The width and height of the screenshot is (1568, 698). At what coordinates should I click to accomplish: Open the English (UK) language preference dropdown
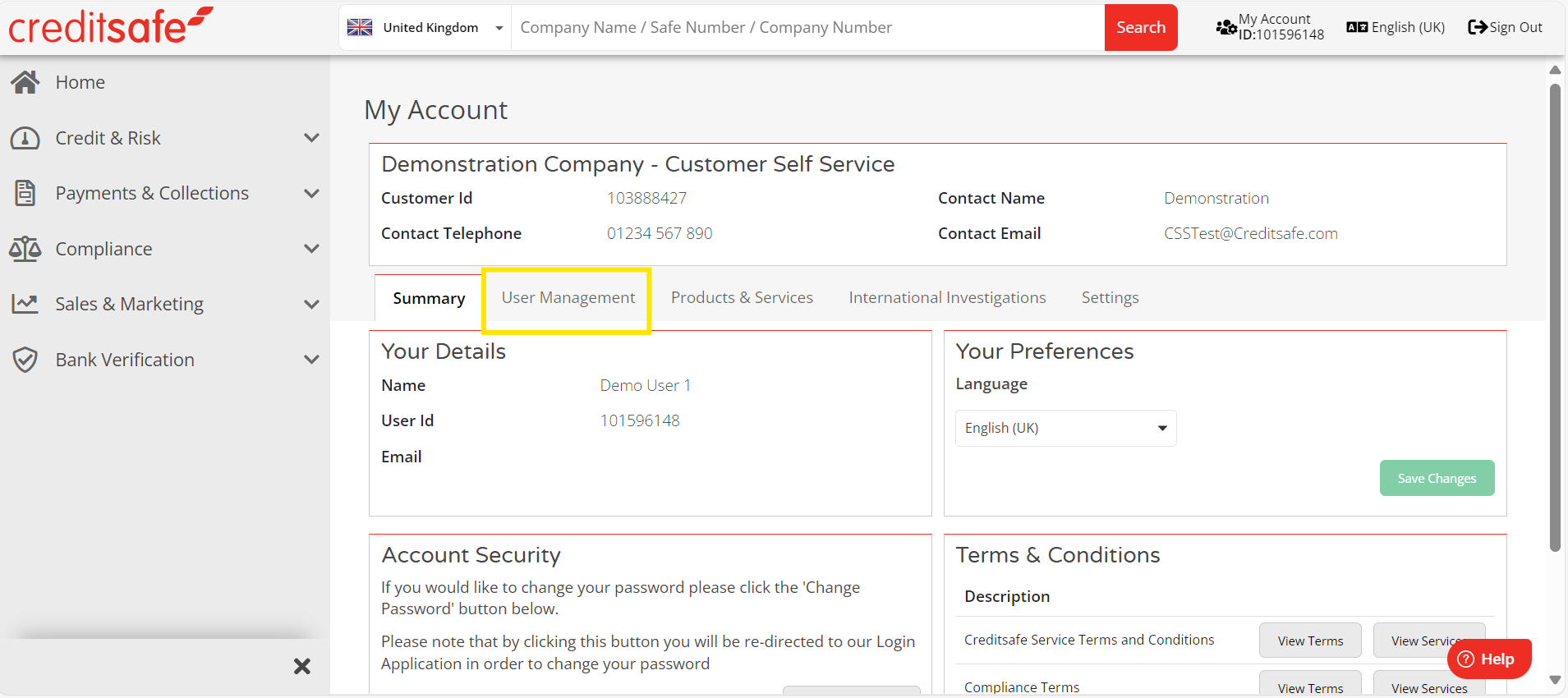(x=1065, y=428)
